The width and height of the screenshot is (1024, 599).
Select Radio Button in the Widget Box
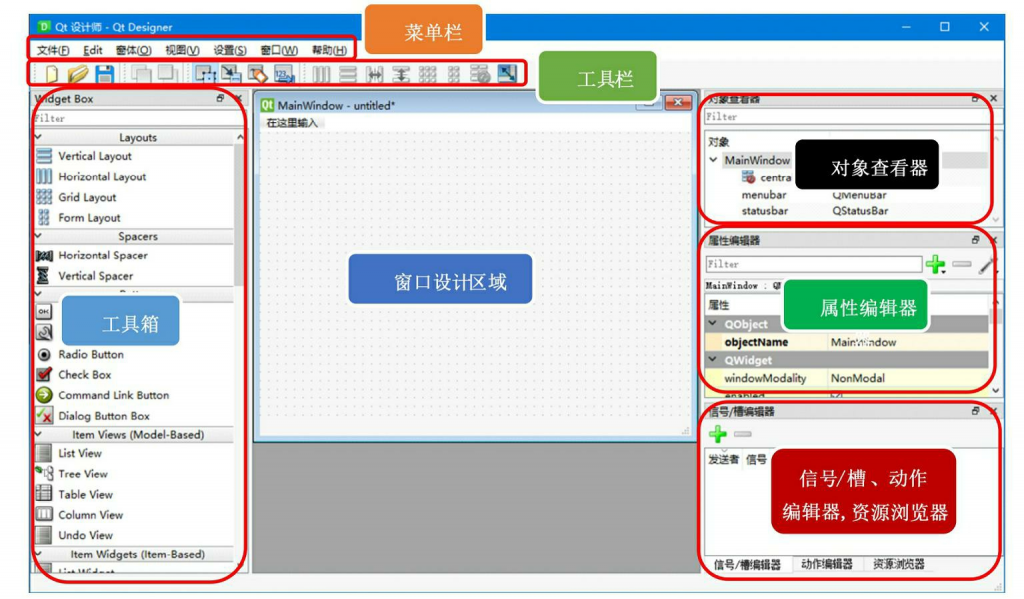tap(91, 355)
